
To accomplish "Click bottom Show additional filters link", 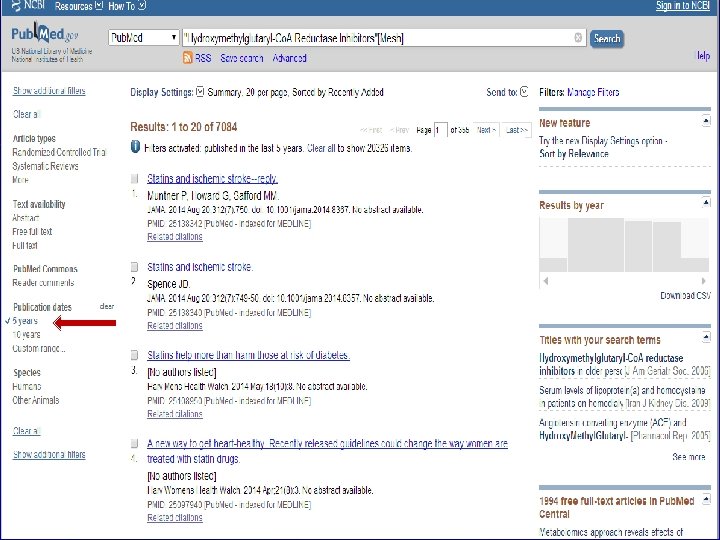I will tap(49, 454).
